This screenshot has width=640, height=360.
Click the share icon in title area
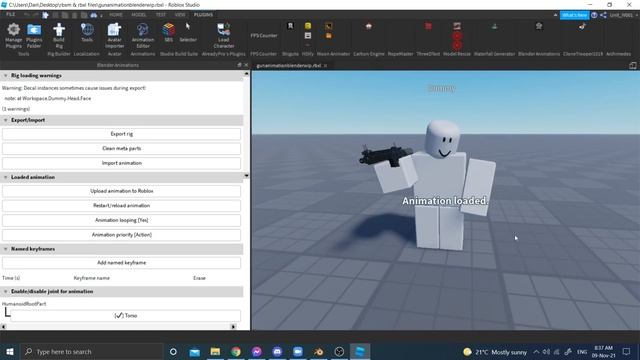(603, 15)
